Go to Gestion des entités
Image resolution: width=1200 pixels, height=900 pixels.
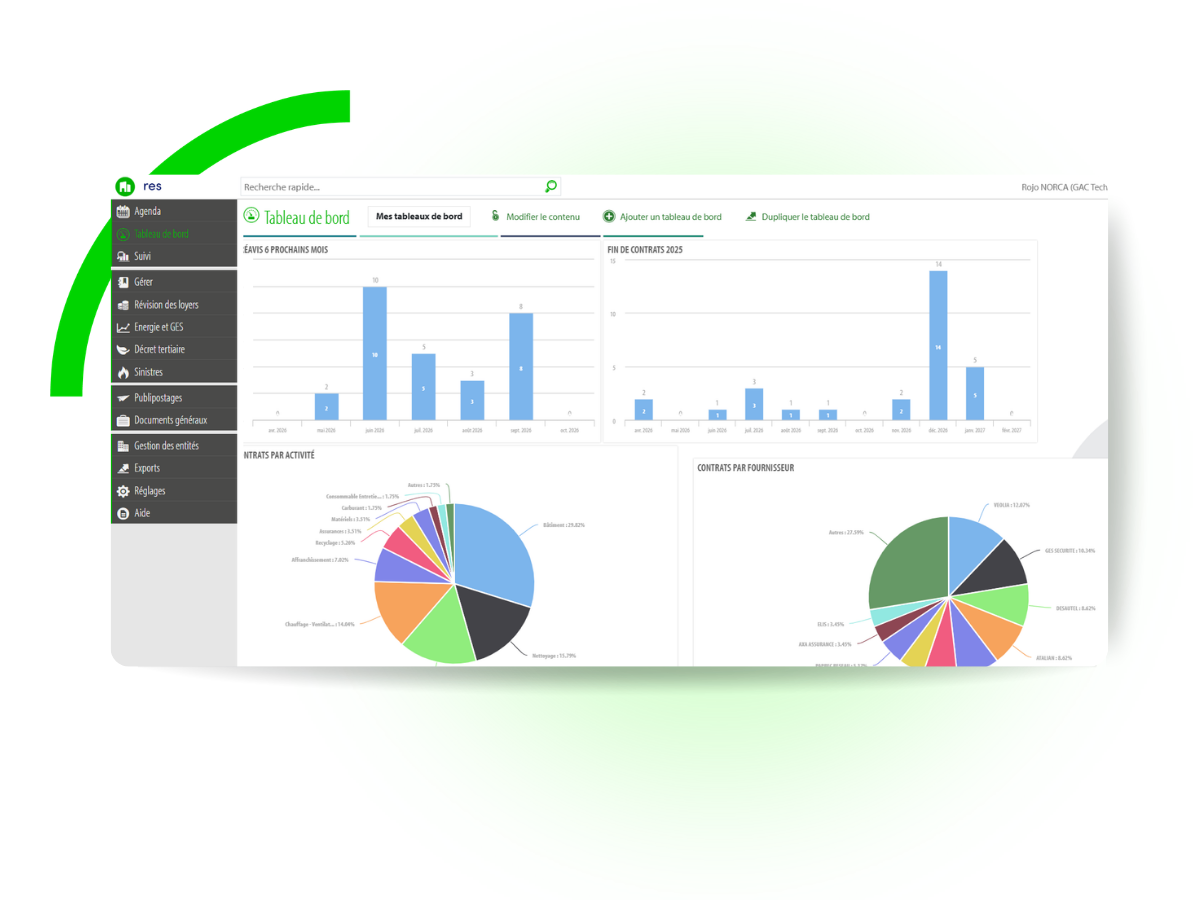click(x=166, y=446)
